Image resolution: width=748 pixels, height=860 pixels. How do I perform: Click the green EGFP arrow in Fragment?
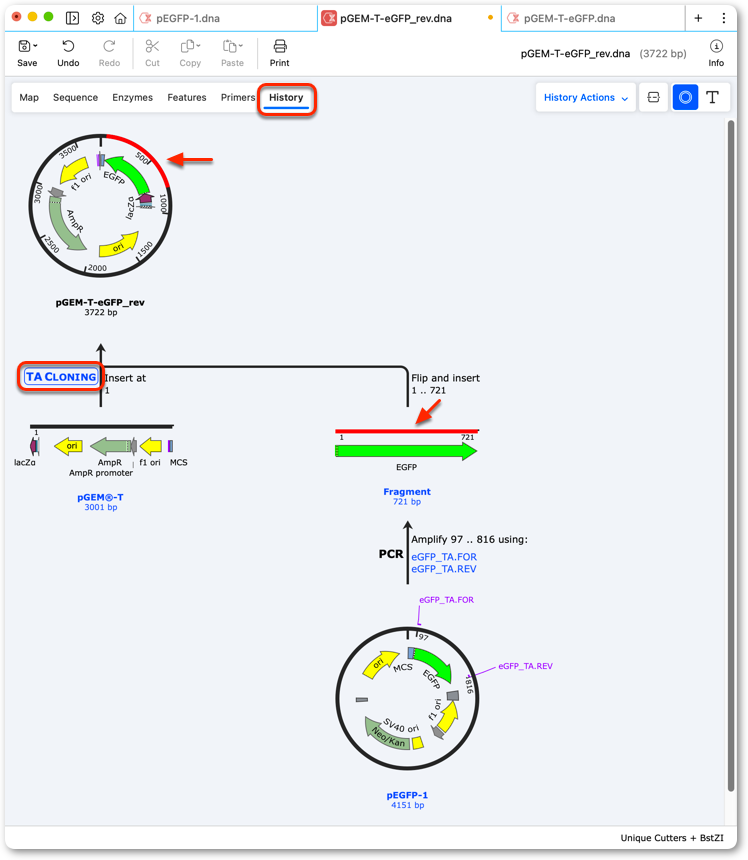(406, 451)
